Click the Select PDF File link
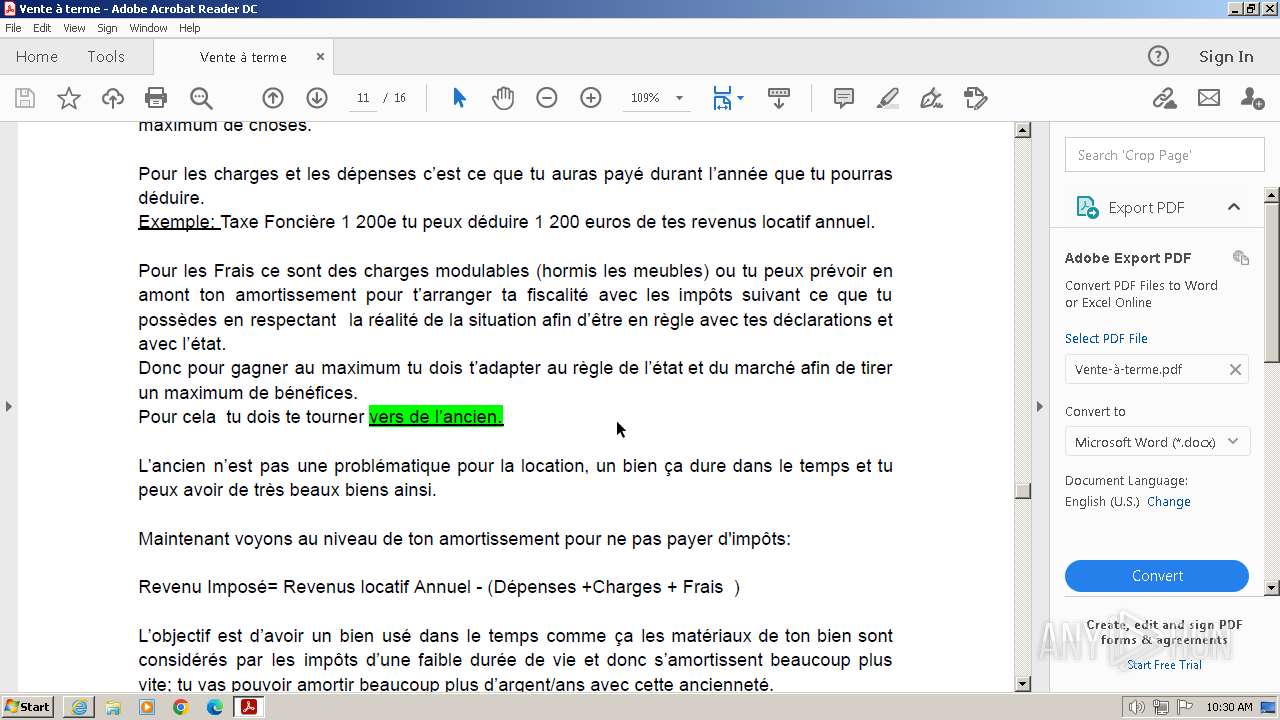This screenshot has width=1280, height=720. 1106,338
